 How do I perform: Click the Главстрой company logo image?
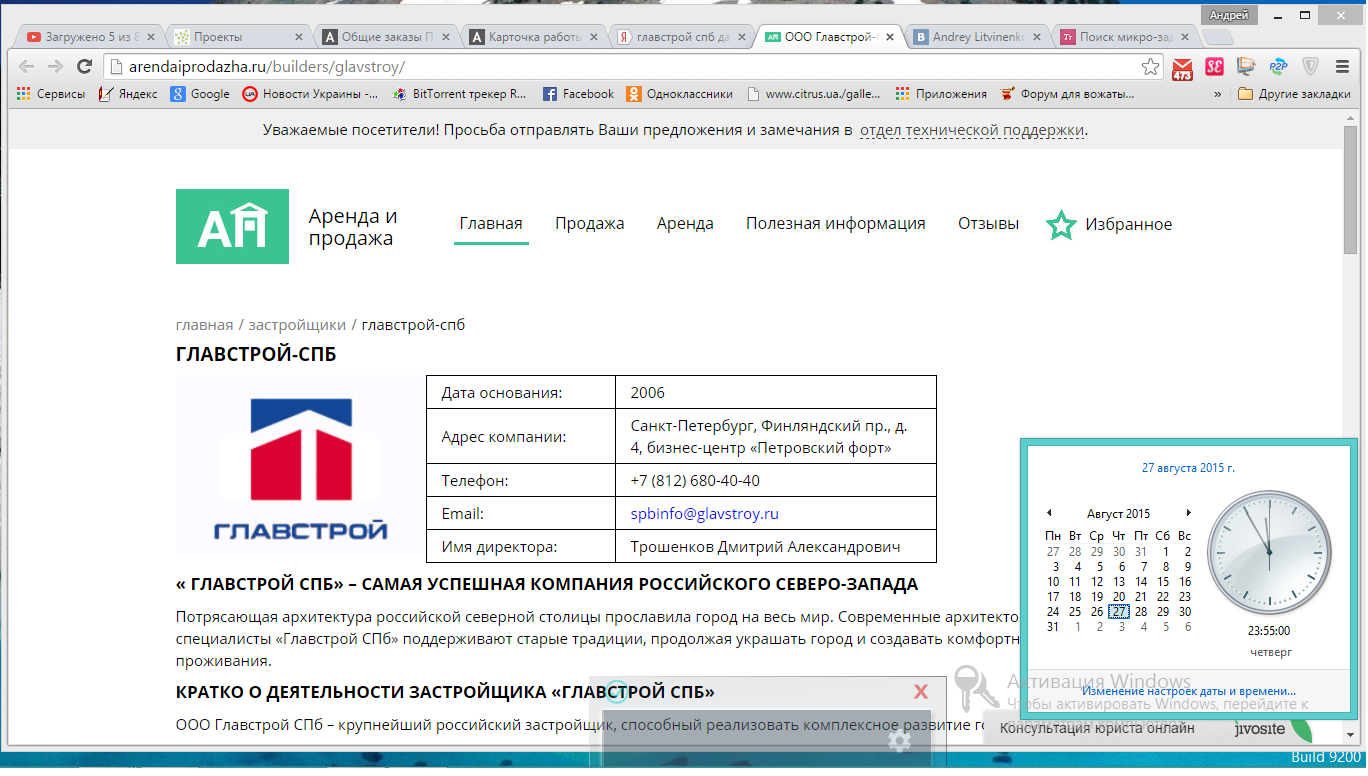[x=300, y=467]
